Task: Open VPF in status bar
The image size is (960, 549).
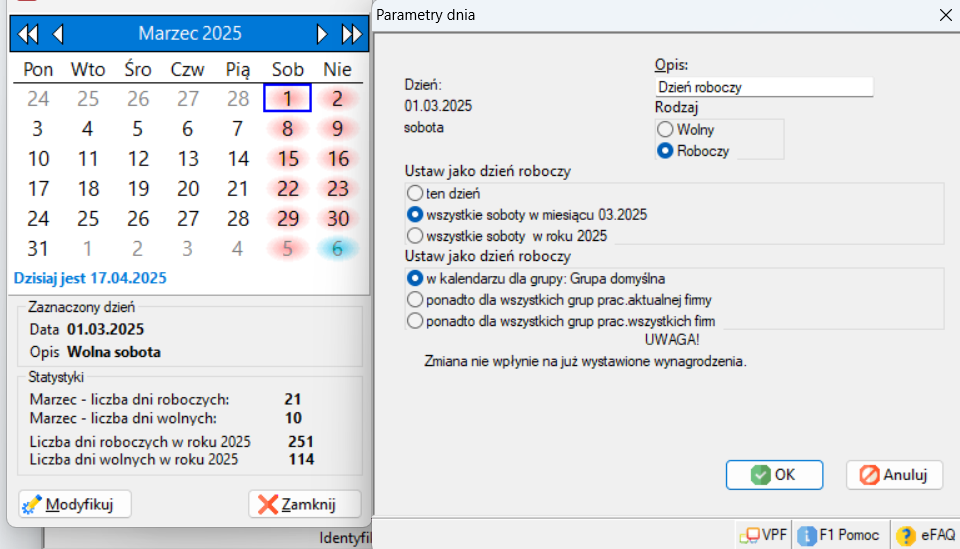Action: pyautogui.click(x=763, y=535)
